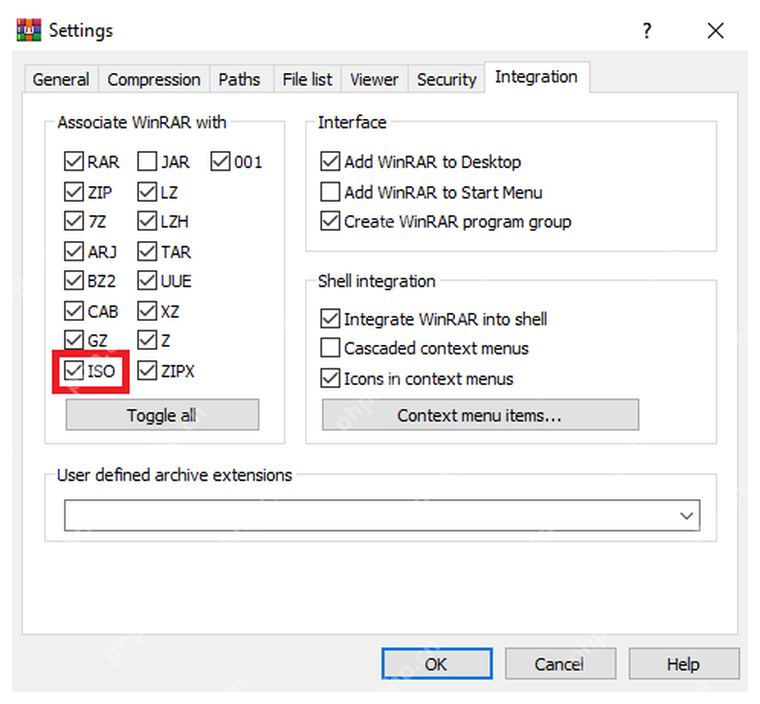The height and width of the screenshot is (704, 760).
Task: Uncheck Icons in context menus
Action: click(x=330, y=379)
